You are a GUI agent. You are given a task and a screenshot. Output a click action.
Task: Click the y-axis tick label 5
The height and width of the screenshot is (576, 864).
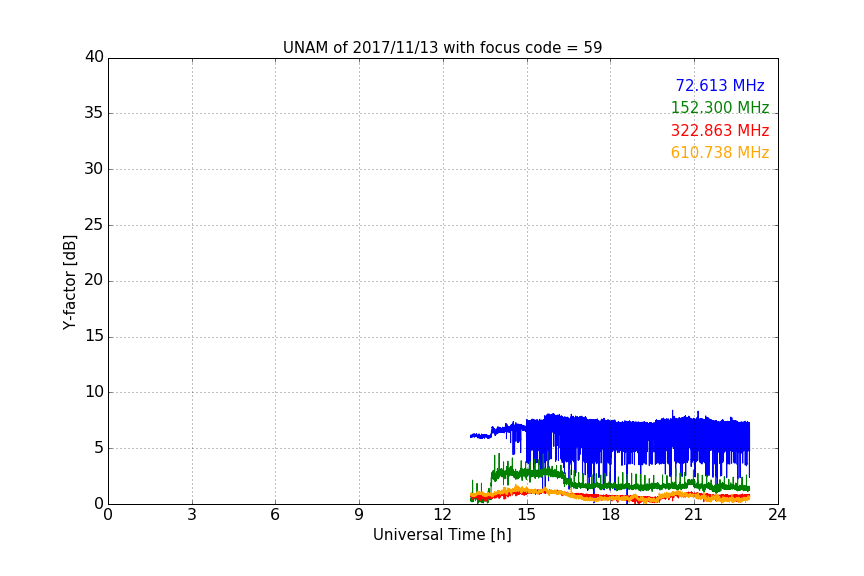pos(99,448)
